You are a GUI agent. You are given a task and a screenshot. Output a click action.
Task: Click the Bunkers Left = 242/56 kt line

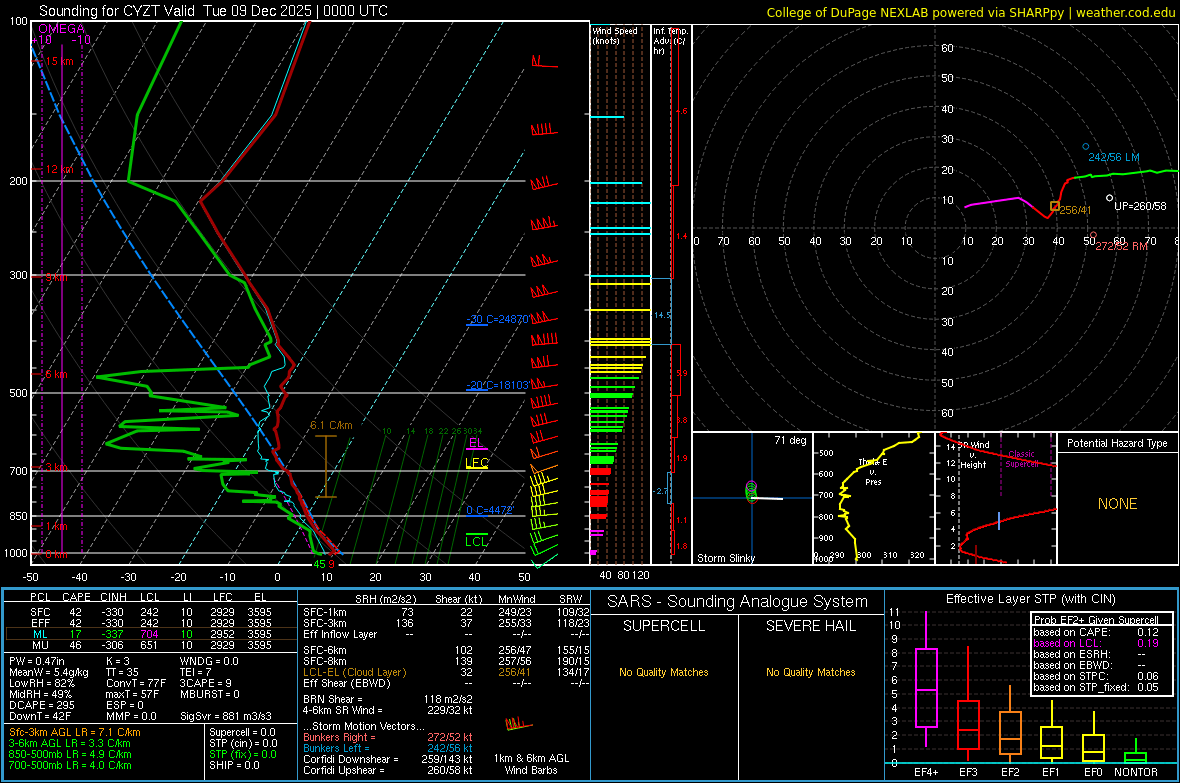point(388,748)
